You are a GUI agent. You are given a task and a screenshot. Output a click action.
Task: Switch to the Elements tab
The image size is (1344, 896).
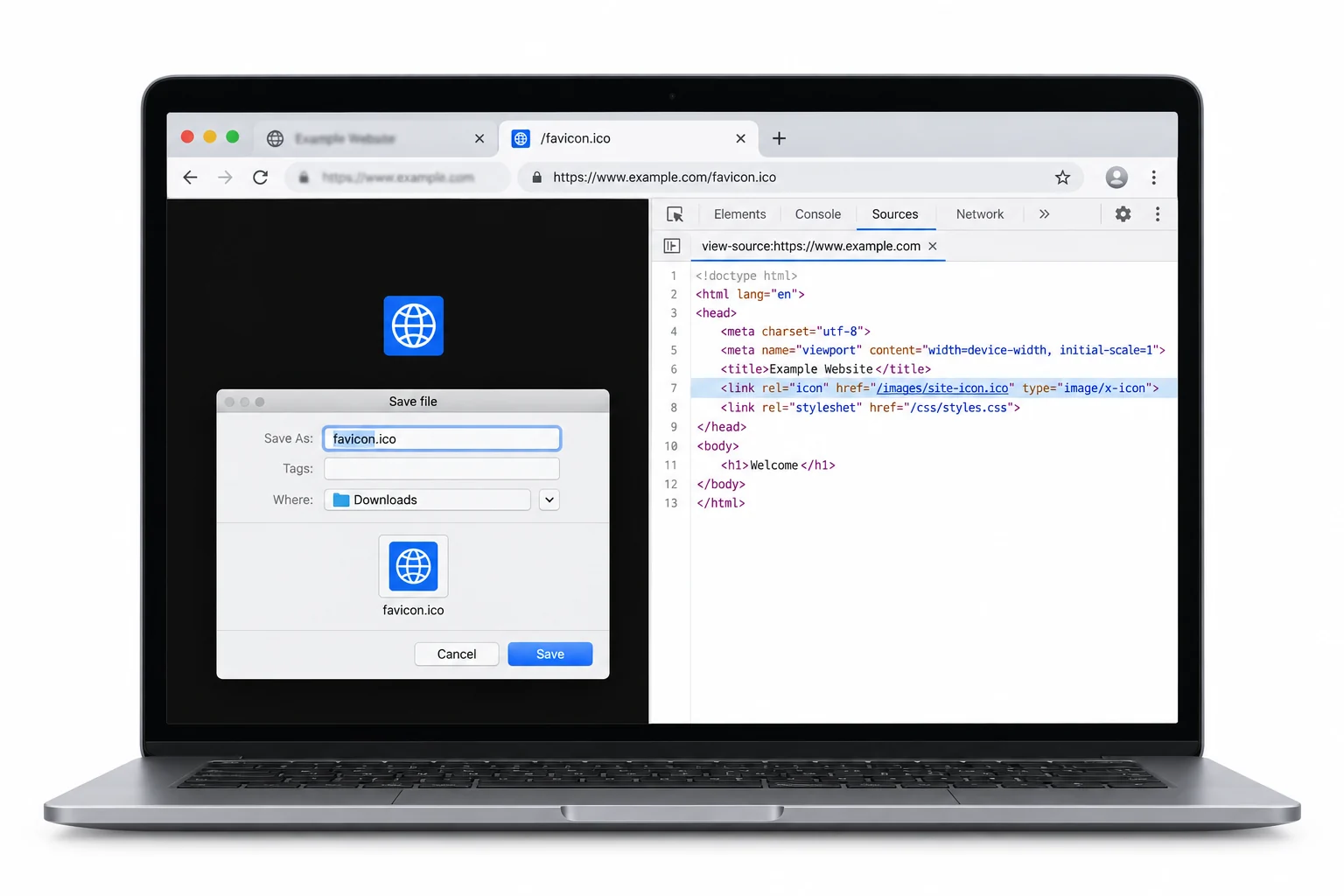(739, 214)
